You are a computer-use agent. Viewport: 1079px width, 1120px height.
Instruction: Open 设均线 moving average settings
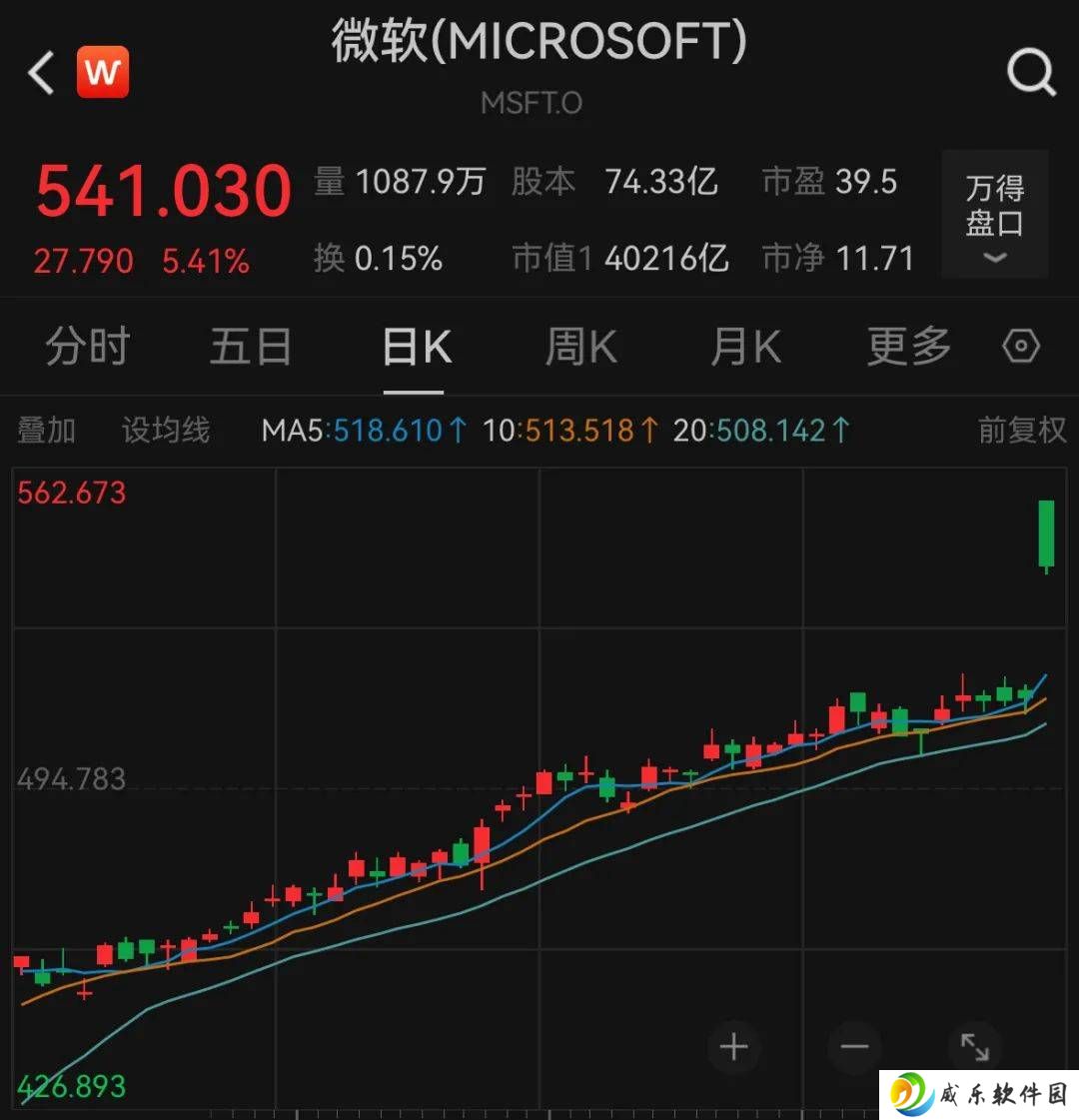pos(166,431)
